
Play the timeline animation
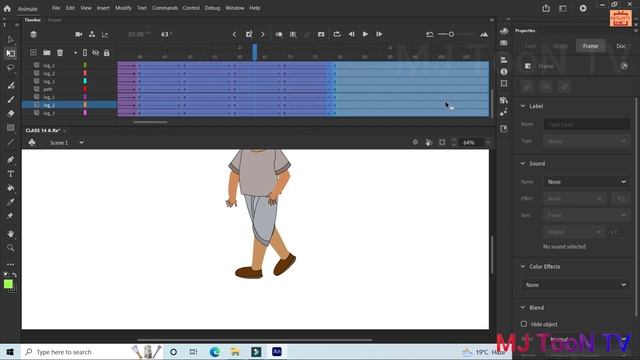[x=365, y=34]
